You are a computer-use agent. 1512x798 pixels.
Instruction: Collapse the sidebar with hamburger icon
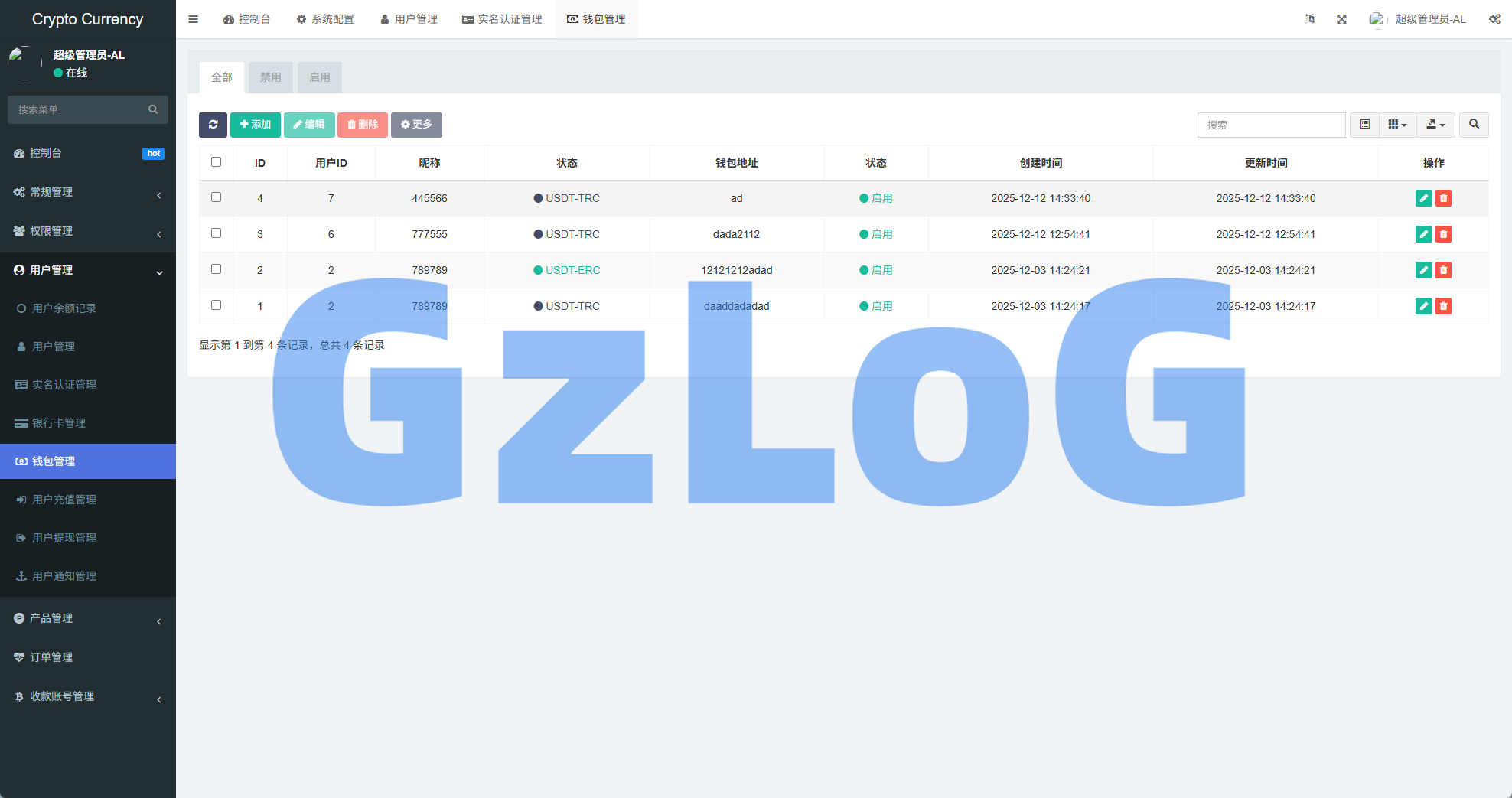pyautogui.click(x=193, y=18)
